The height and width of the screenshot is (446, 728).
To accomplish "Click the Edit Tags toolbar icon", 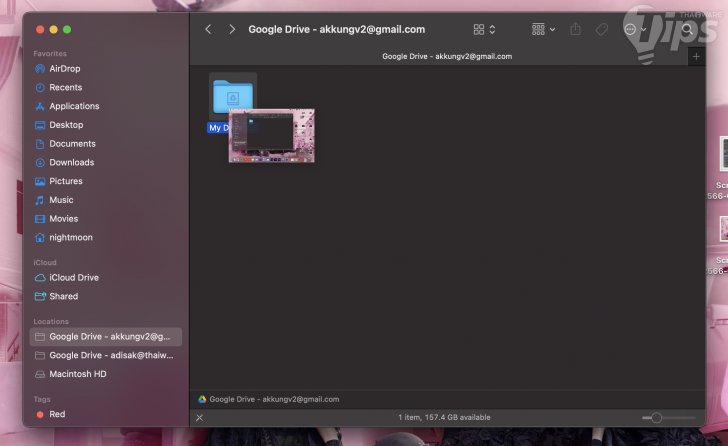I will pyautogui.click(x=602, y=29).
